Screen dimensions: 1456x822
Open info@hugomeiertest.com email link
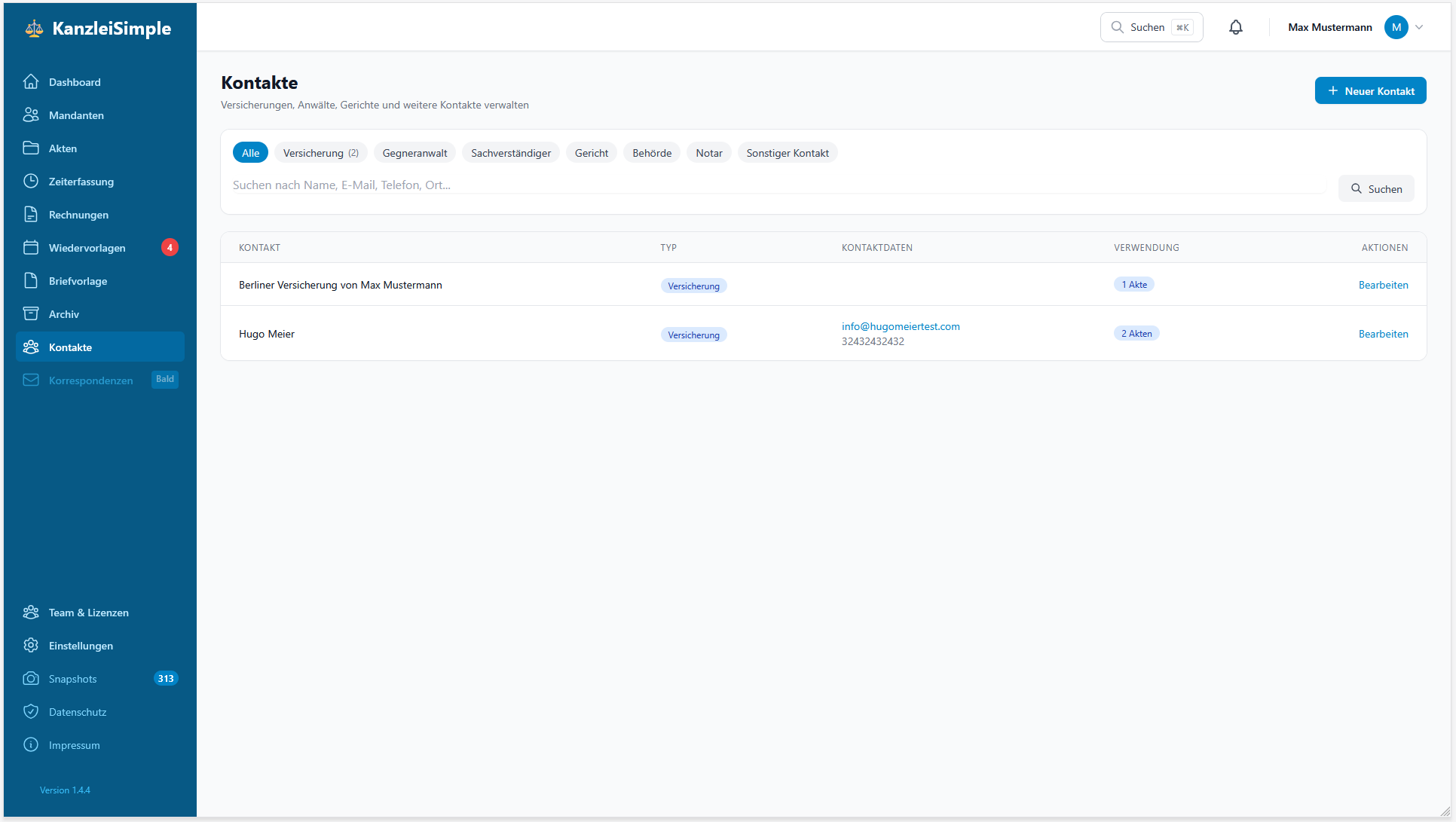[901, 326]
